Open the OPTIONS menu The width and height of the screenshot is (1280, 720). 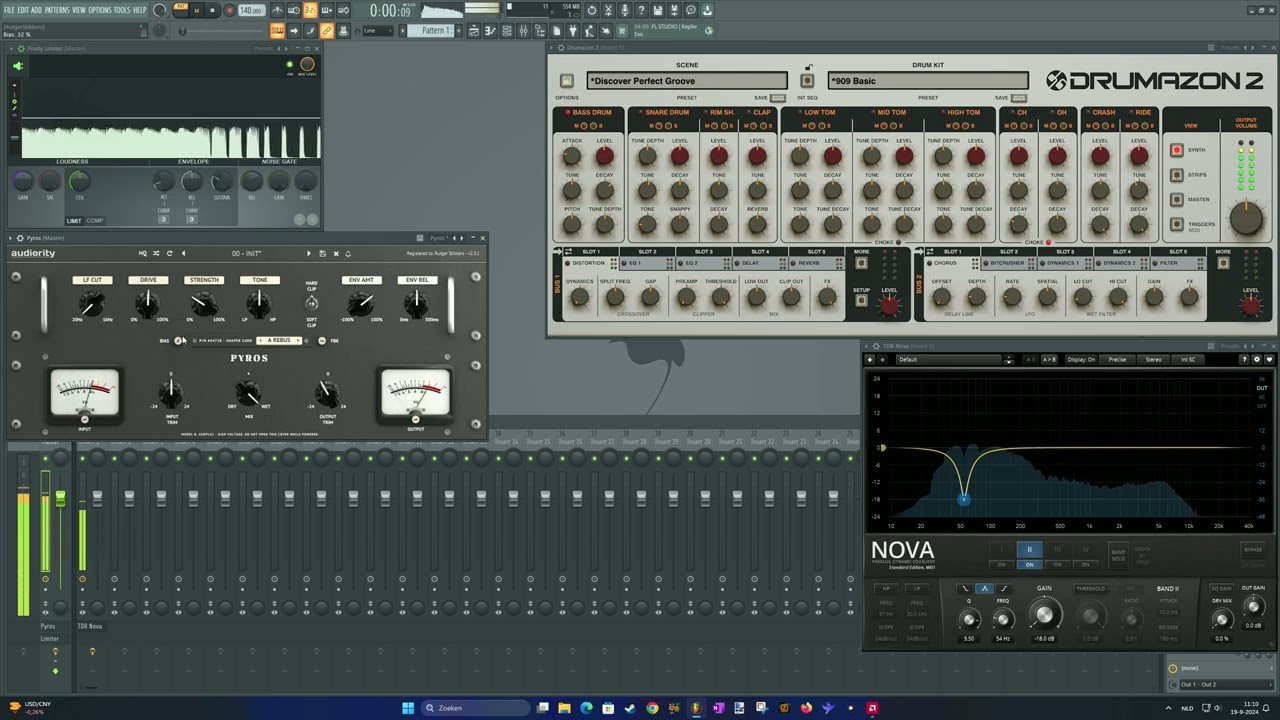coord(100,10)
